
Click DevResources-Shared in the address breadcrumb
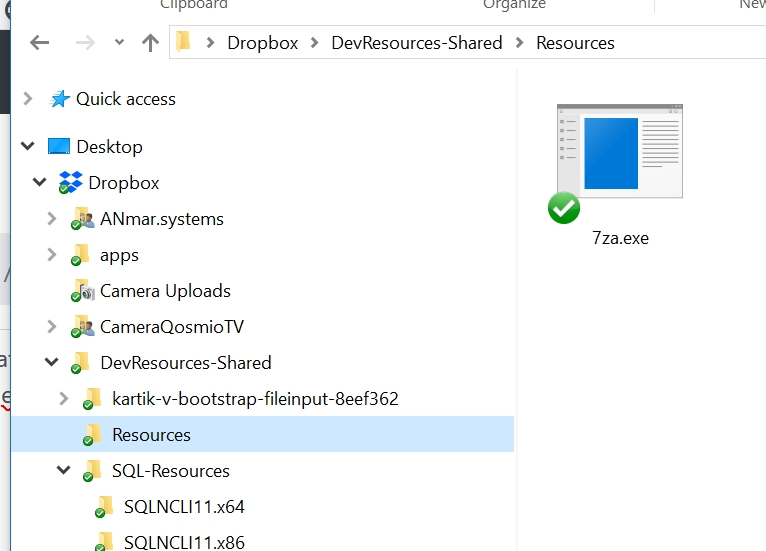(416, 43)
